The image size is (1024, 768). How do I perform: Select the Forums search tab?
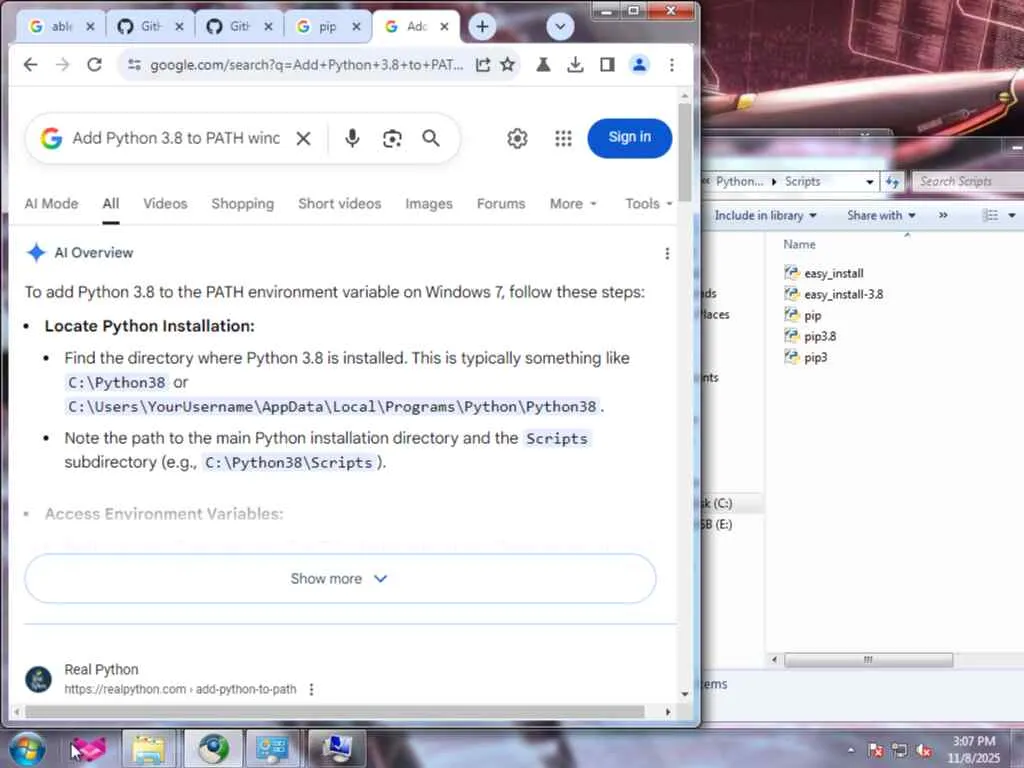click(x=501, y=204)
